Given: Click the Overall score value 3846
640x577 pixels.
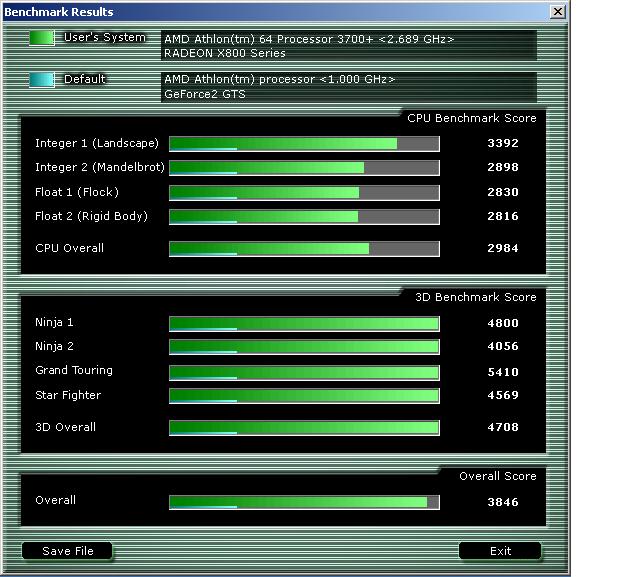Looking at the screenshot, I should [x=503, y=502].
